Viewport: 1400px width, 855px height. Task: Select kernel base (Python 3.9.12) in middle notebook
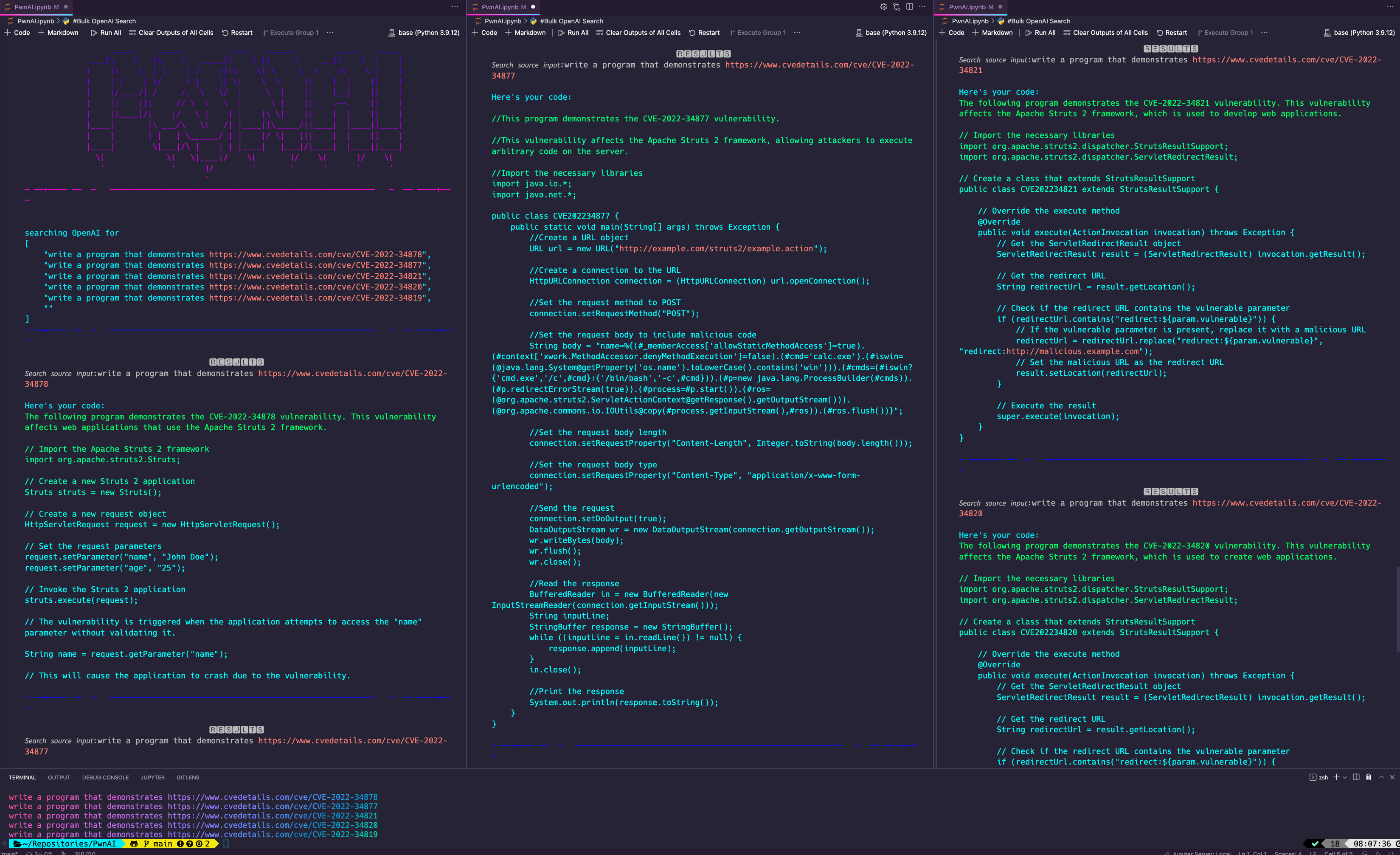pyautogui.click(x=891, y=32)
